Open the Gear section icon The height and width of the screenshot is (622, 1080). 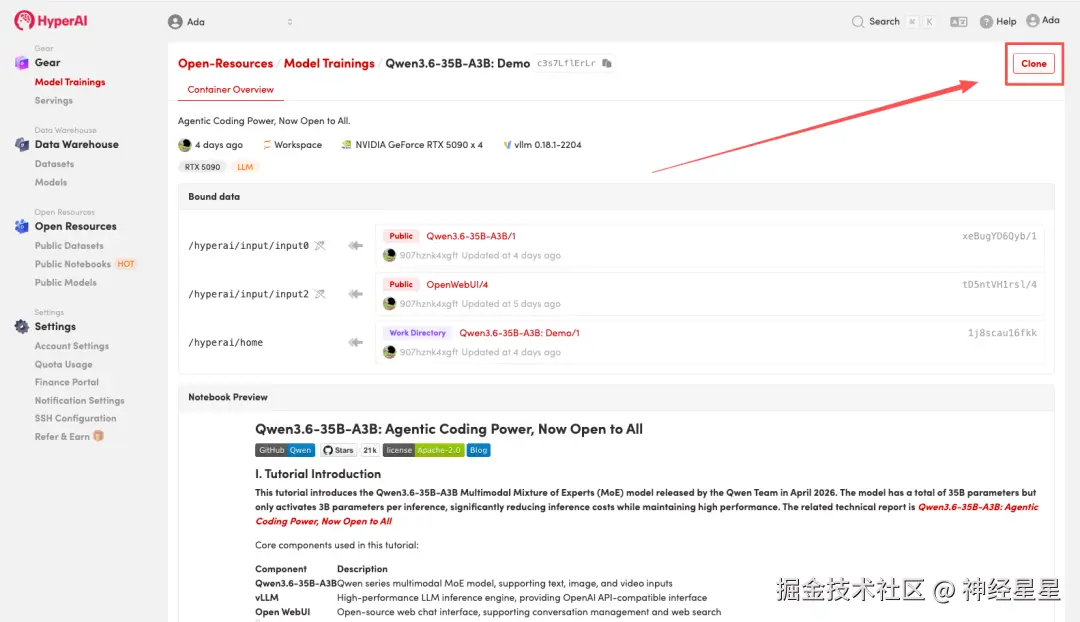click(21, 63)
